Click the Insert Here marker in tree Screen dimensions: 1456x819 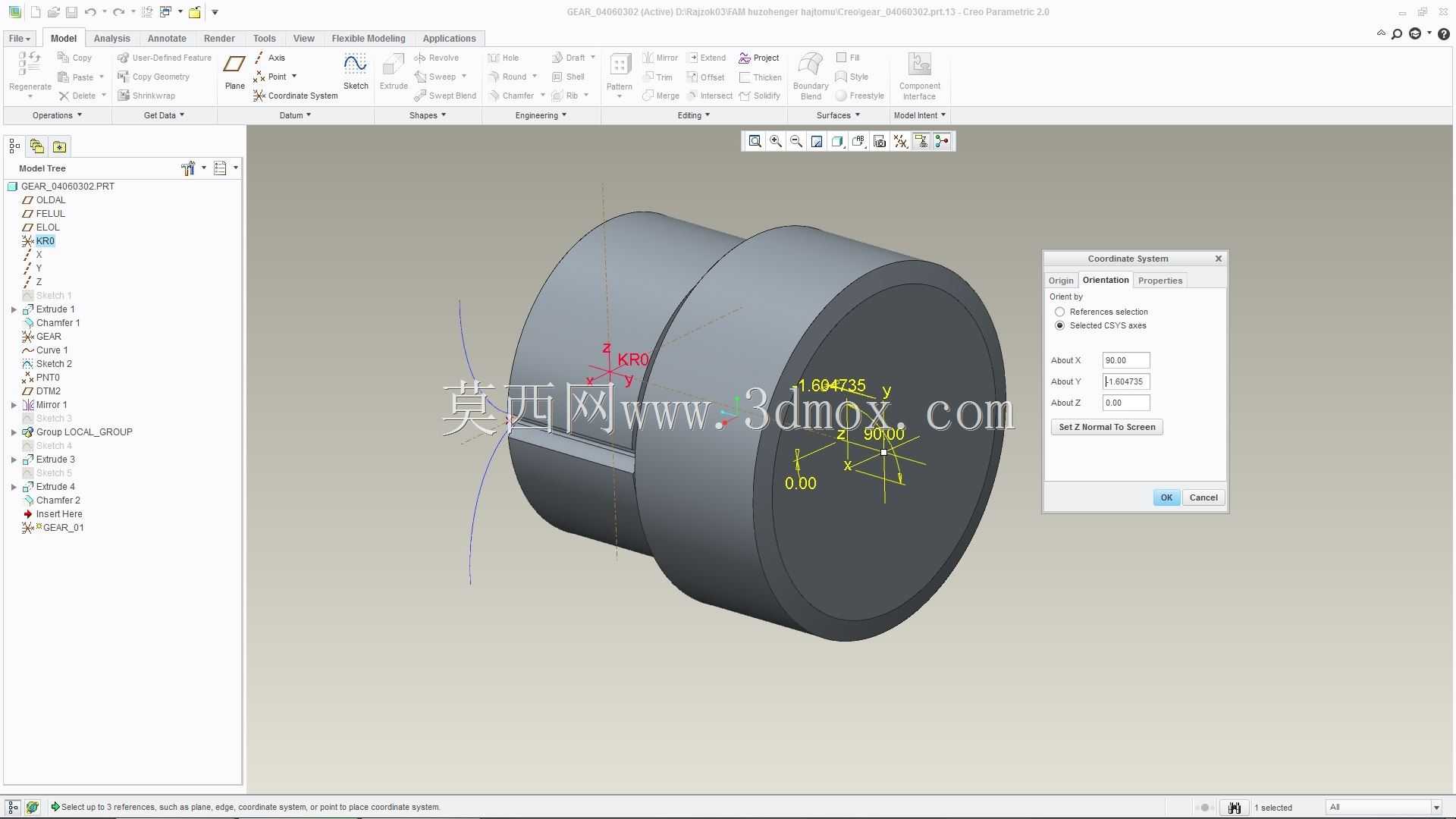[58, 514]
